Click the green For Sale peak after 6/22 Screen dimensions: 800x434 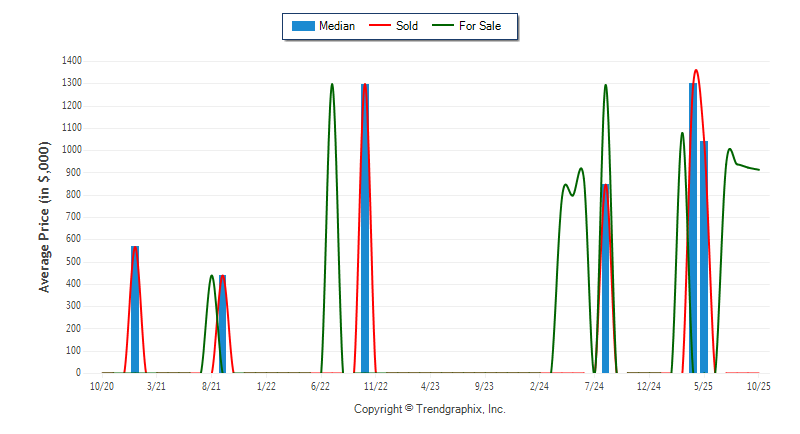tap(332, 85)
